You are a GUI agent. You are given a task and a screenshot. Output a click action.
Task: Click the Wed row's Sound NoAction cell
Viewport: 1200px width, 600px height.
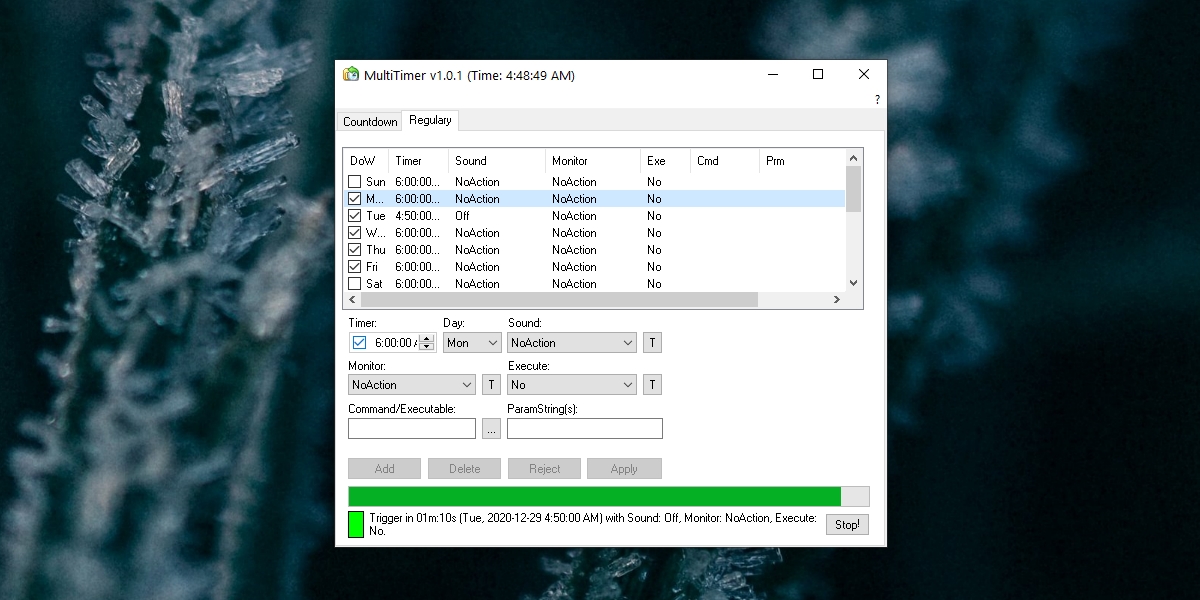(x=477, y=233)
